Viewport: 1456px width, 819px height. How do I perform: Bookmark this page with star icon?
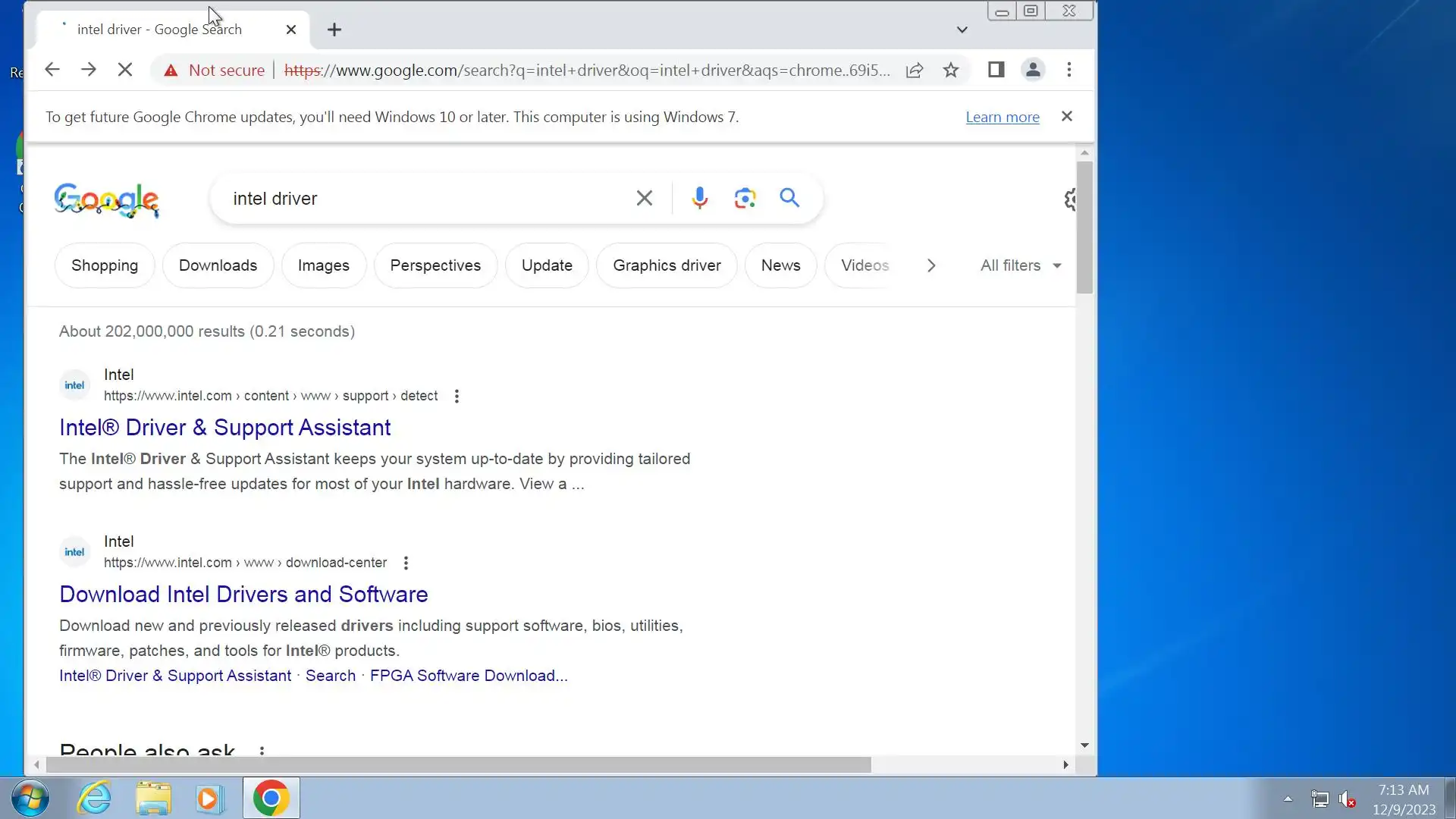951,71
